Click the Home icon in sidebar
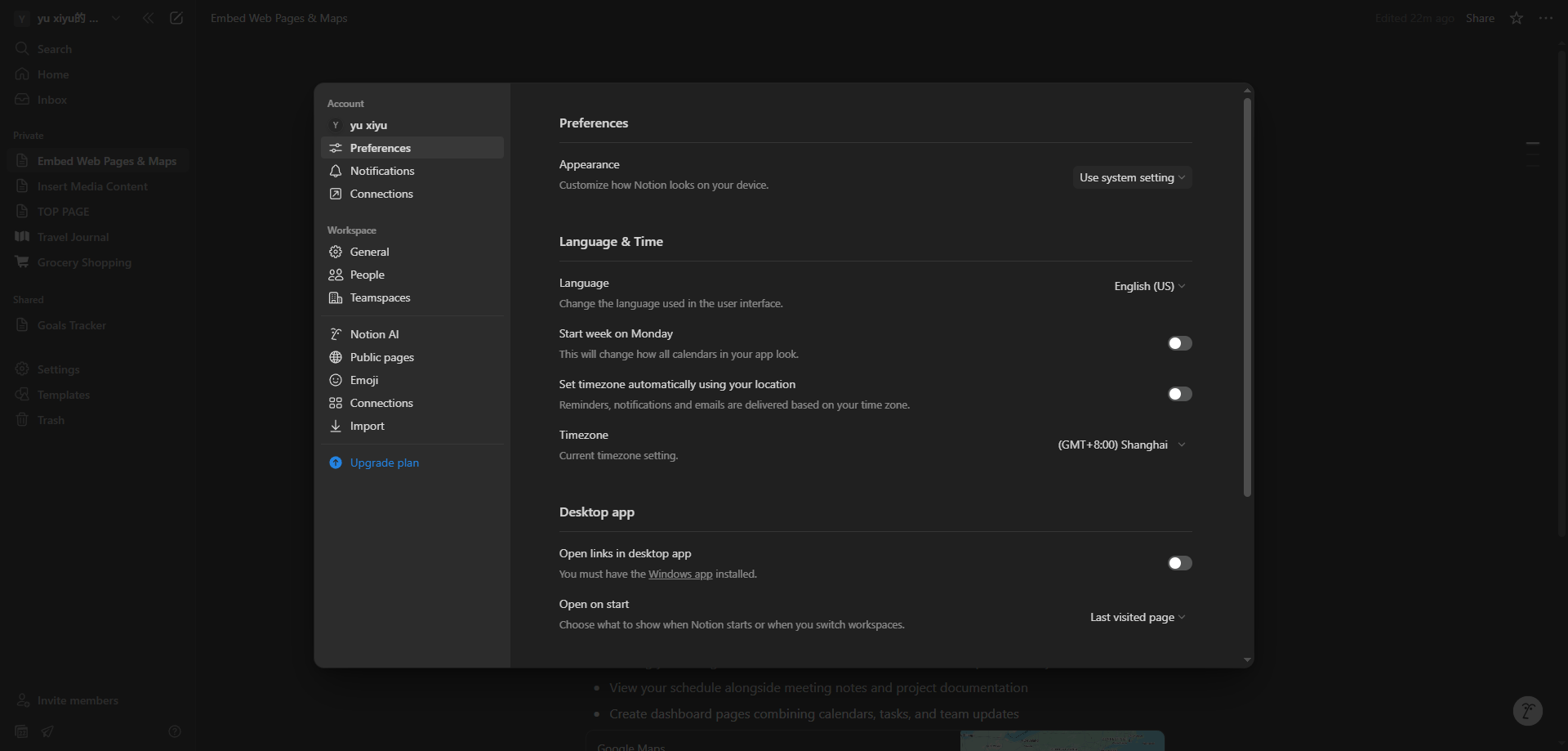1568x751 pixels. [x=22, y=74]
